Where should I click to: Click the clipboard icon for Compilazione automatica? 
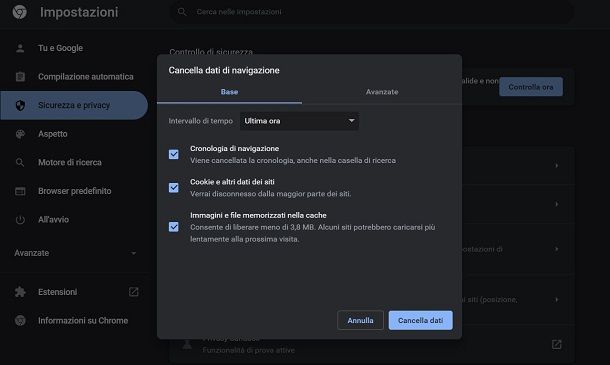(x=20, y=77)
